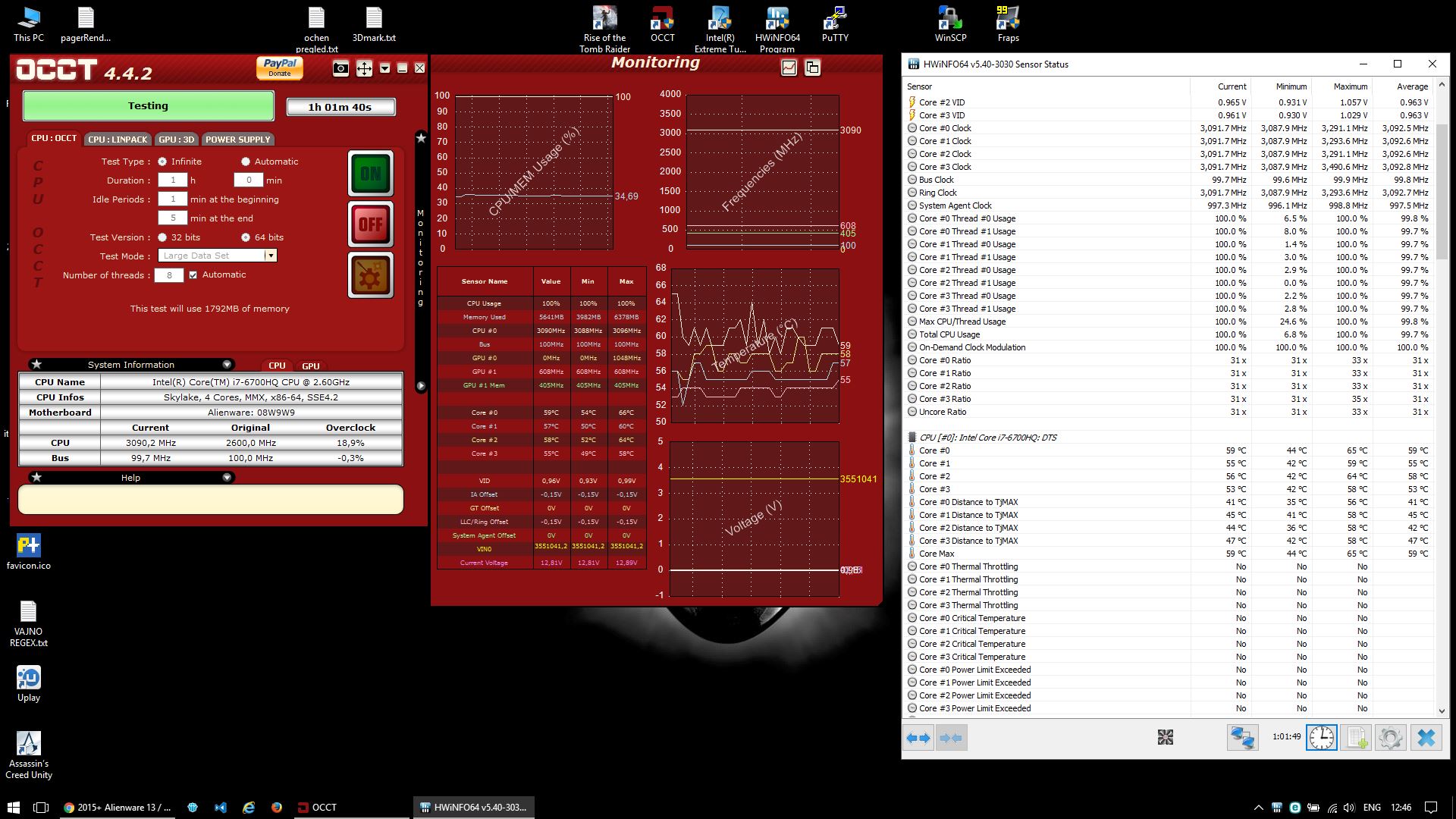The image size is (1456, 819).
Task: Open the OCCT title bar dropdown arrow
Action: 385,68
